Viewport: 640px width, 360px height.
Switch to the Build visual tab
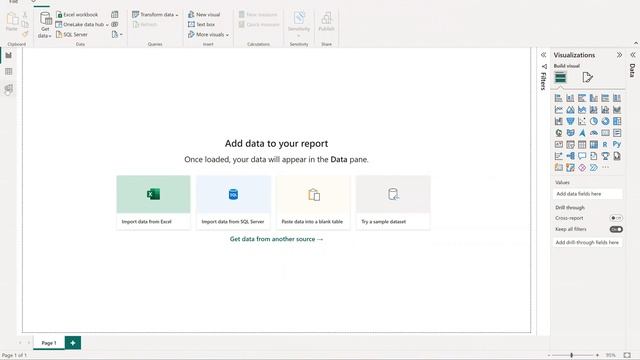tap(560, 77)
